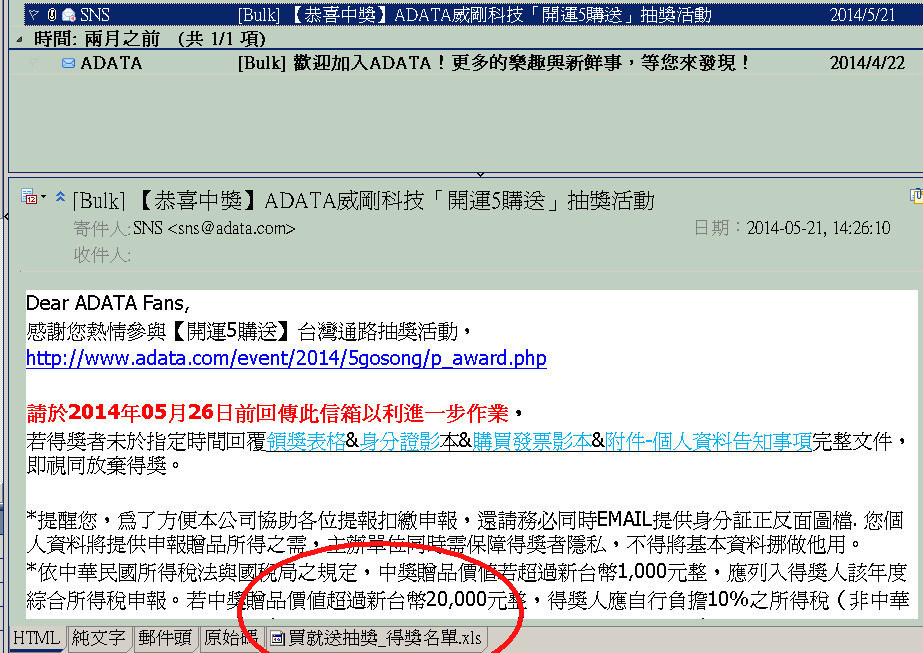This screenshot has height=653, width=923.
Task: Open the 原始碼 tab
Action: click(x=231, y=638)
